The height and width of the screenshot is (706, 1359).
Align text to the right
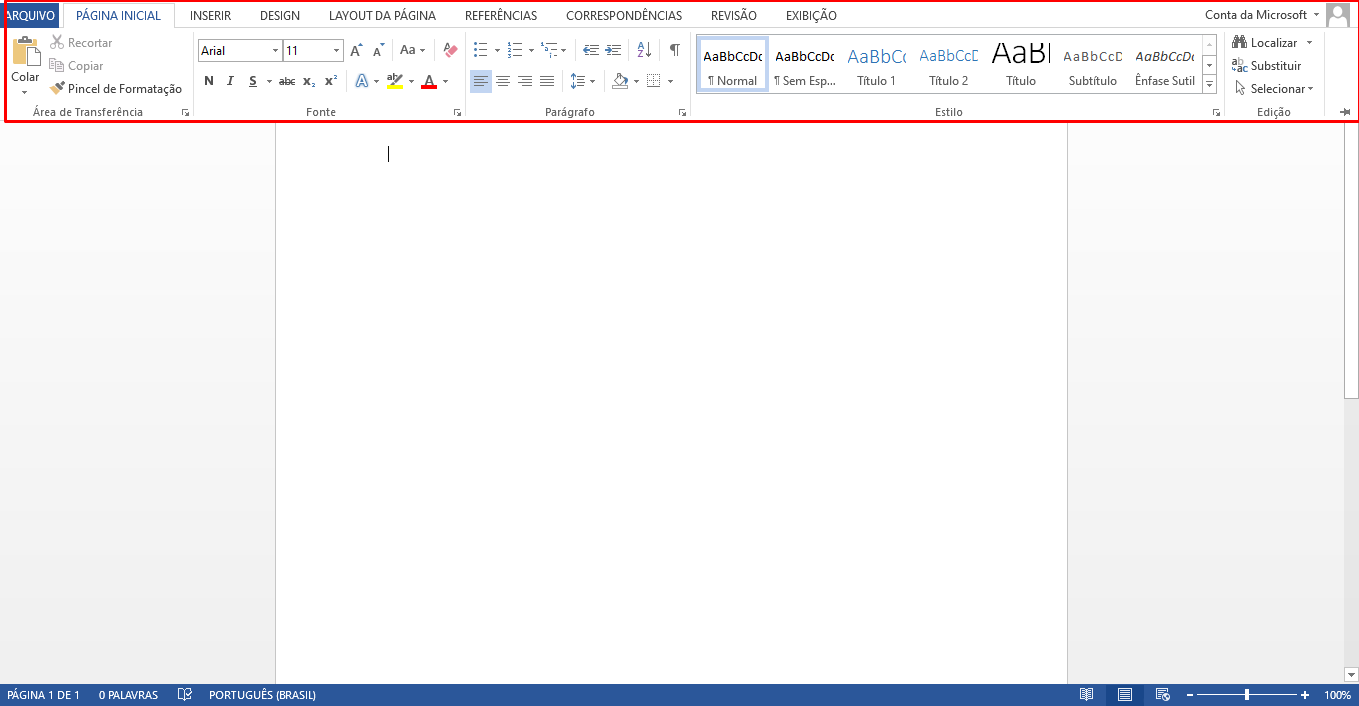[x=525, y=81]
